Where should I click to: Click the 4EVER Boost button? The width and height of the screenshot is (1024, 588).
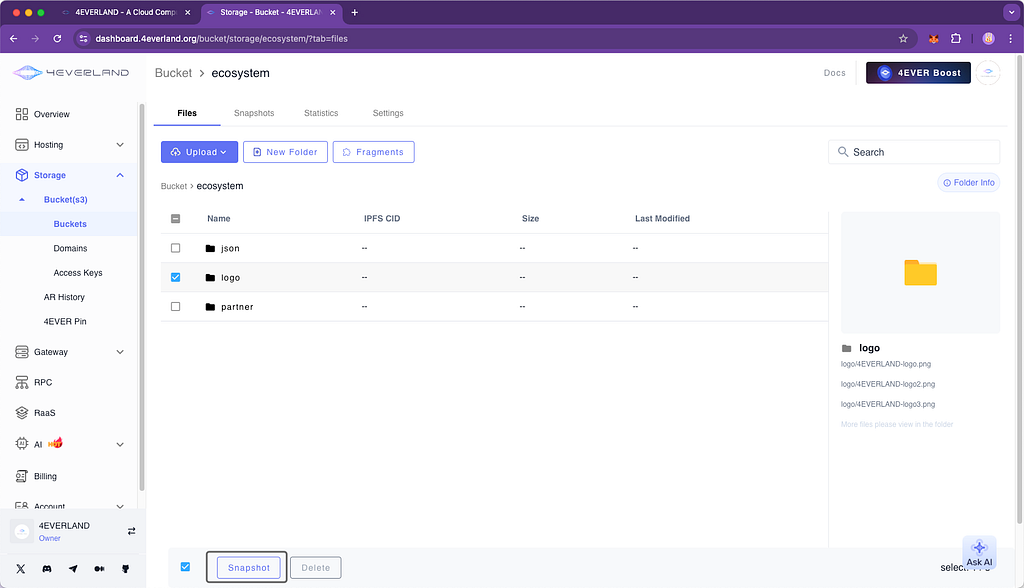(x=918, y=73)
